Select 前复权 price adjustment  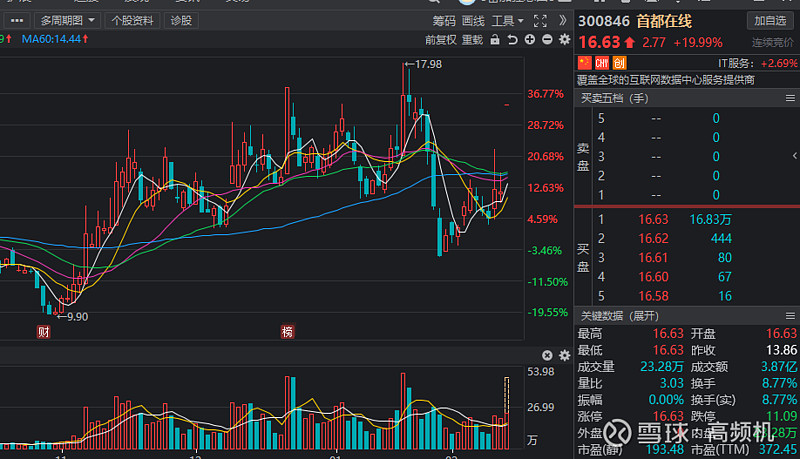441,40
